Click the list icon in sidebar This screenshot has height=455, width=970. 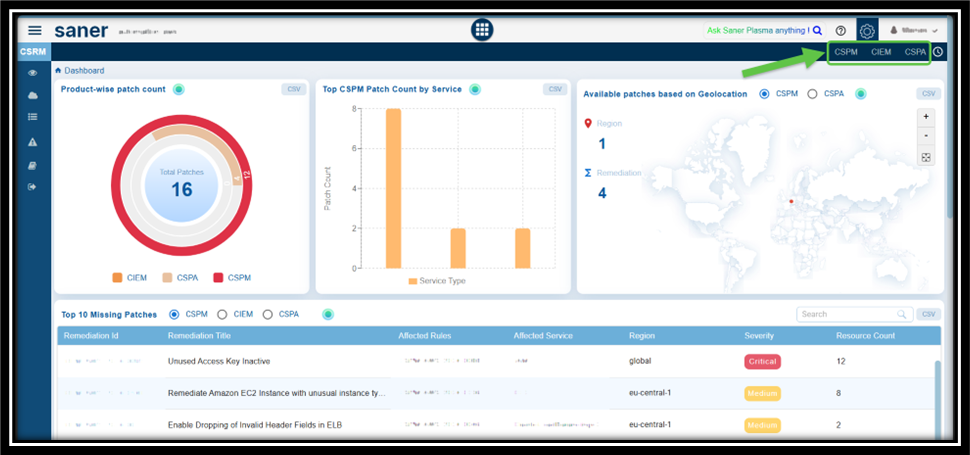tap(33, 116)
